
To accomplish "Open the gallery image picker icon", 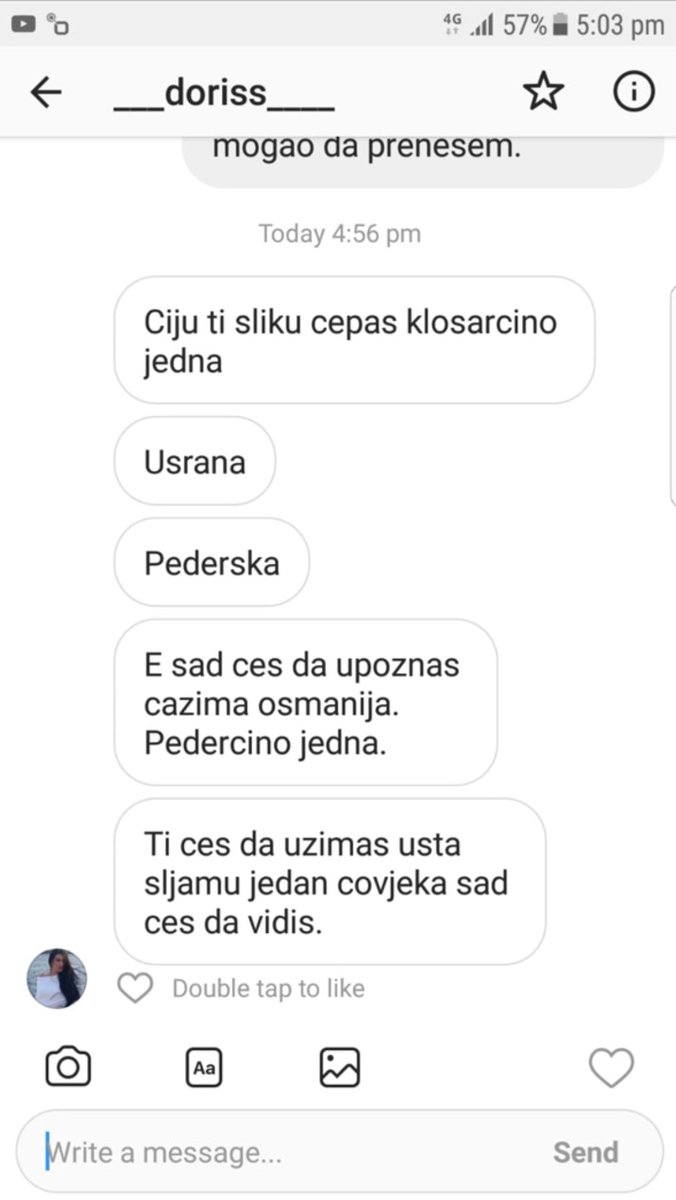I will point(340,1067).
